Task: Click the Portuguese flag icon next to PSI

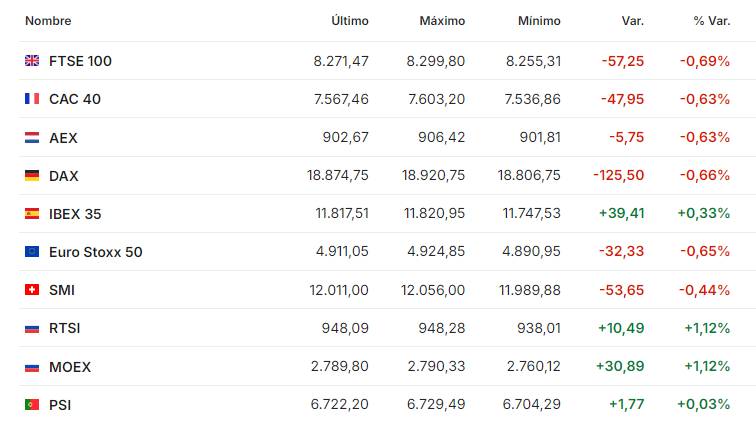Action: (32, 405)
